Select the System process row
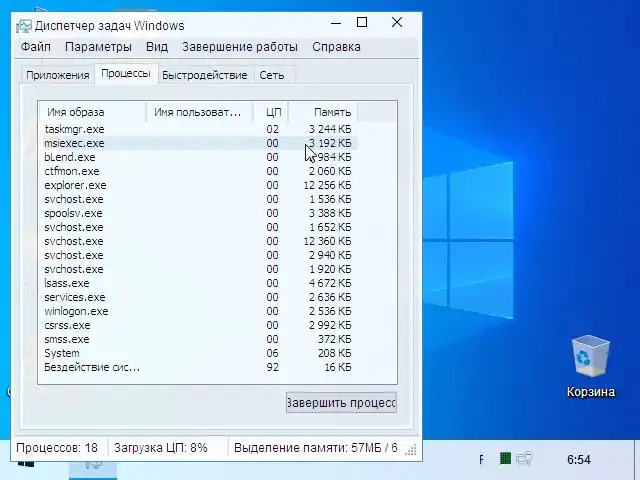Image resolution: width=640 pixels, height=480 pixels. [x=198, y=353]
